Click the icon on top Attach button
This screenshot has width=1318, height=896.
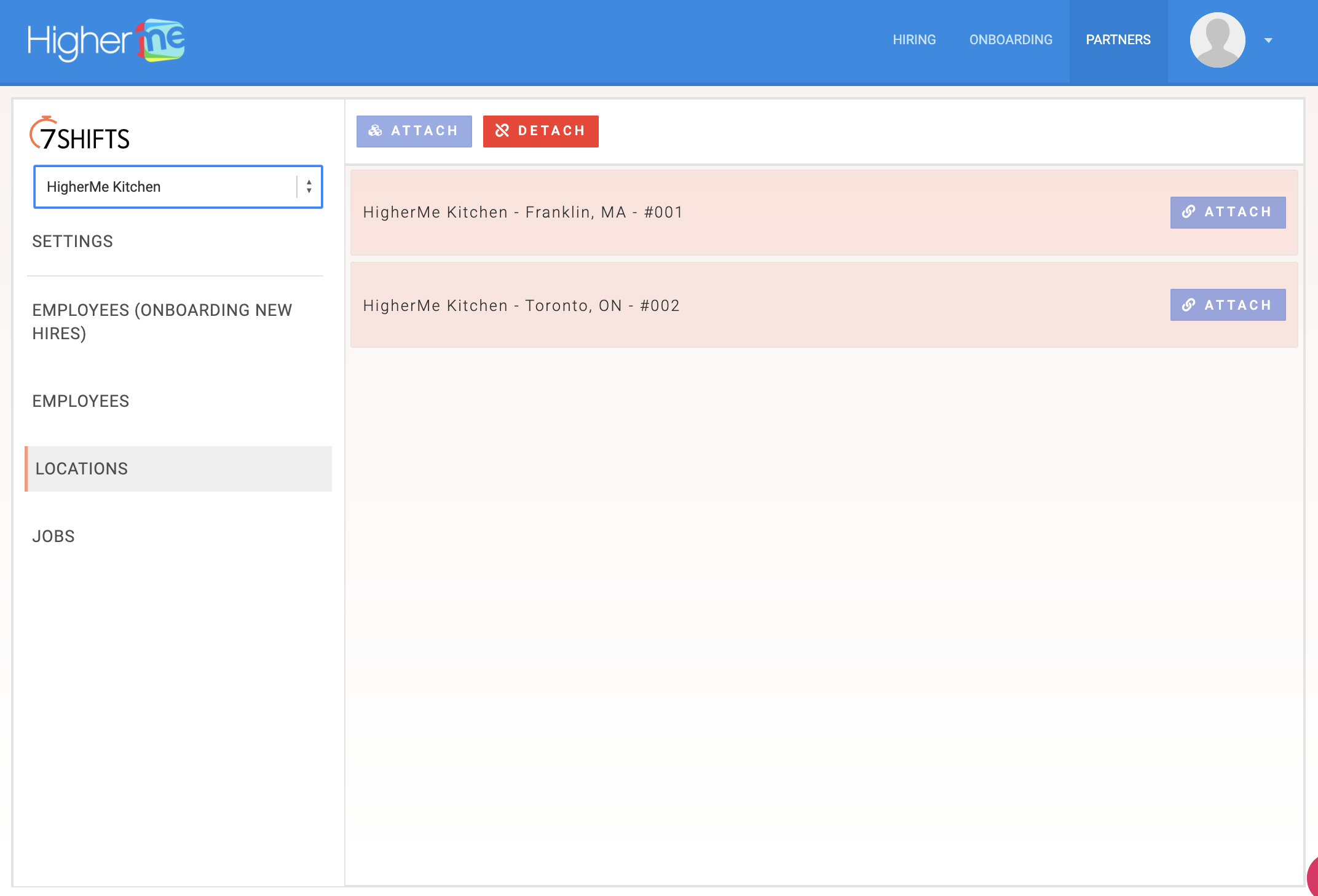(375, 131)
